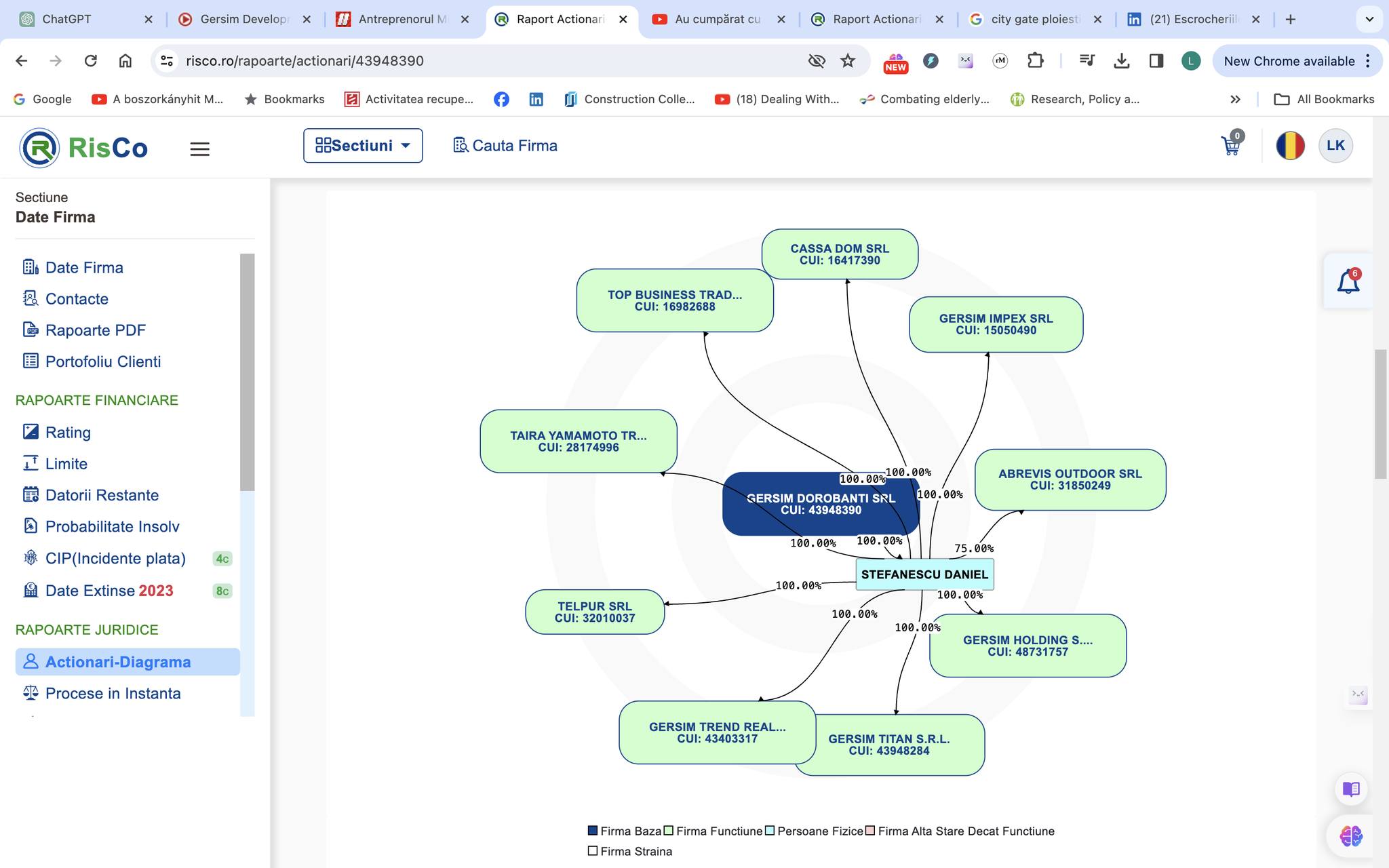
Task: Expand the Sectiuni dropdown
Action: 363,146
